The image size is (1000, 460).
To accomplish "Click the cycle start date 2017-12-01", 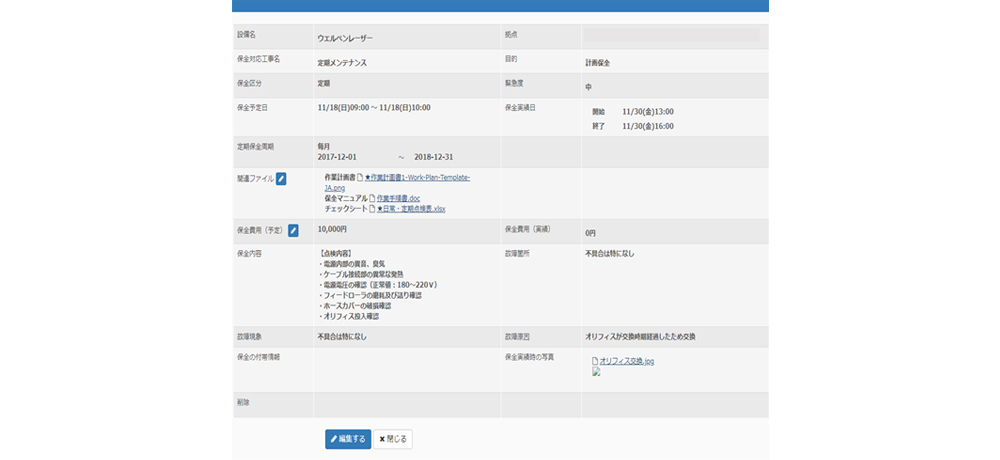I will click(337, 157).
